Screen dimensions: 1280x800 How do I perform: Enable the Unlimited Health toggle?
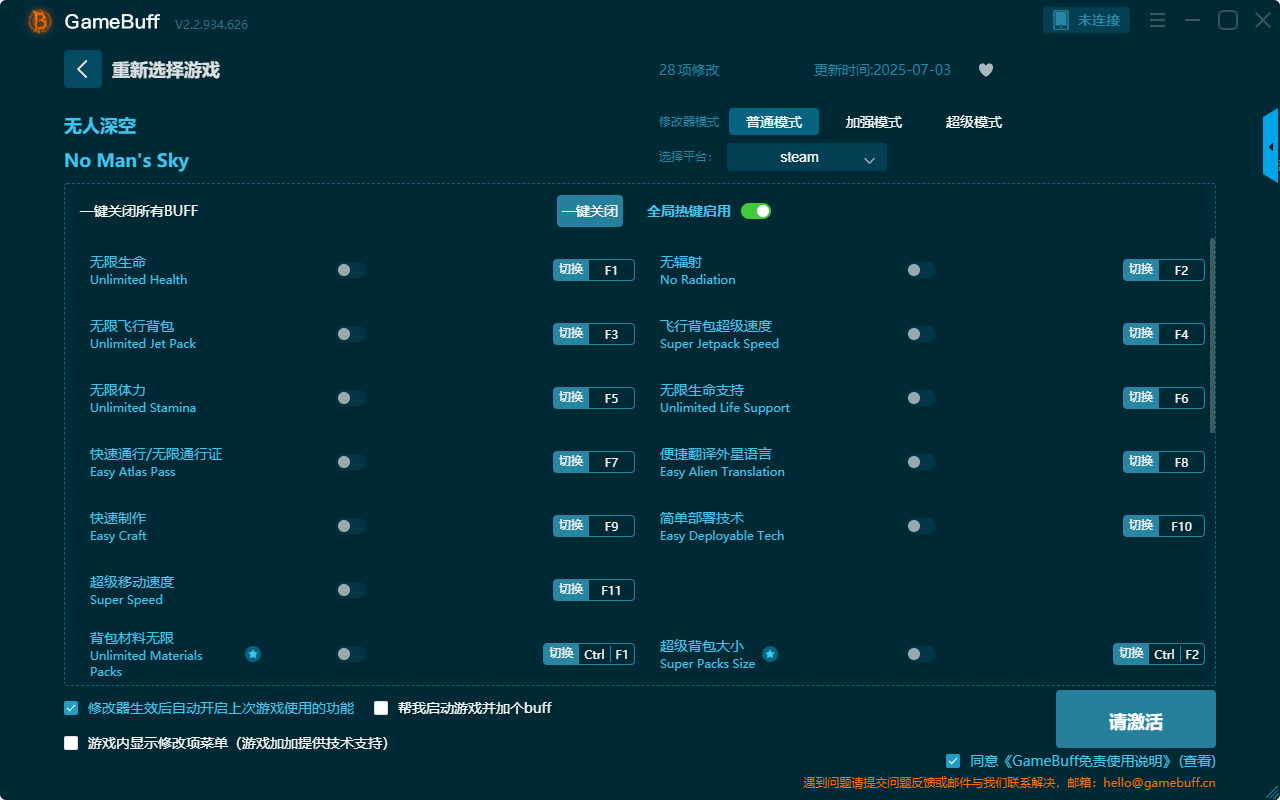[350, 269]
